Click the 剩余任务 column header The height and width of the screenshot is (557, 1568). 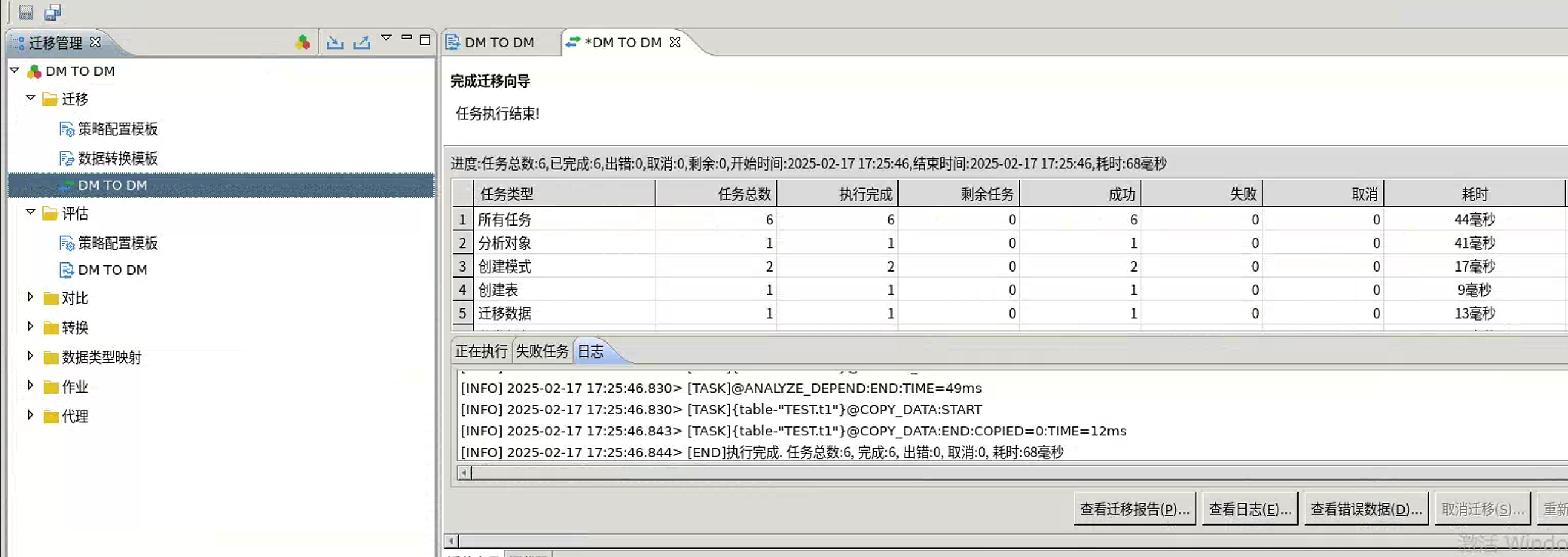click(959, 194)
